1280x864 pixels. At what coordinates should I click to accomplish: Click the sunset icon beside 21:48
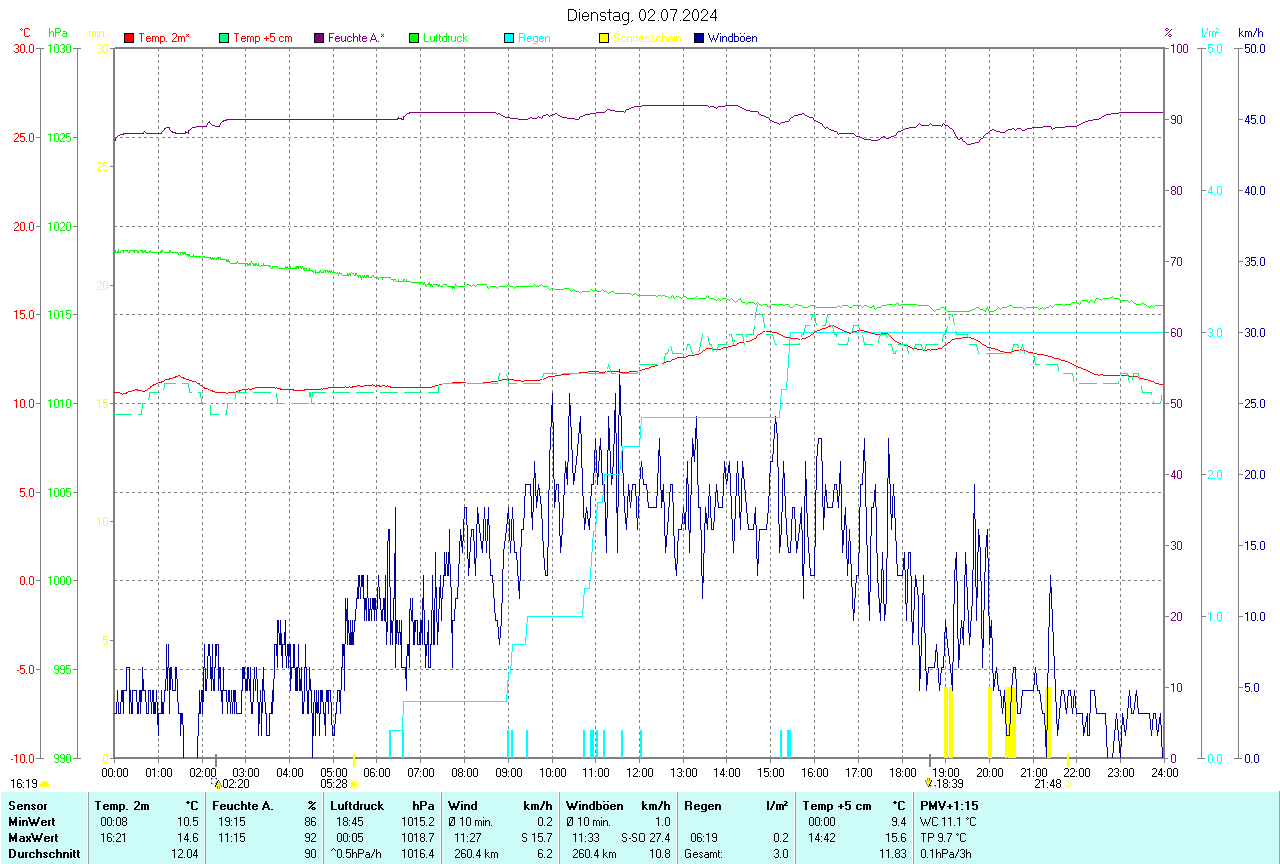point(1068,784)
